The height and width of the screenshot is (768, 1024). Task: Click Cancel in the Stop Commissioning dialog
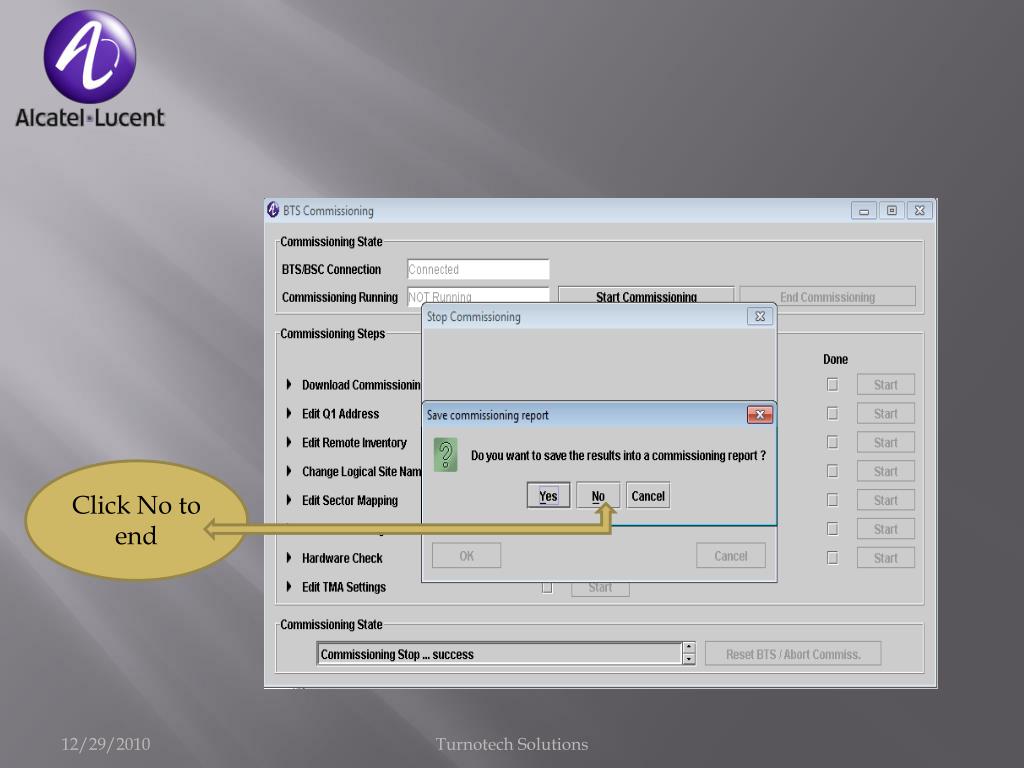(730, 556)
